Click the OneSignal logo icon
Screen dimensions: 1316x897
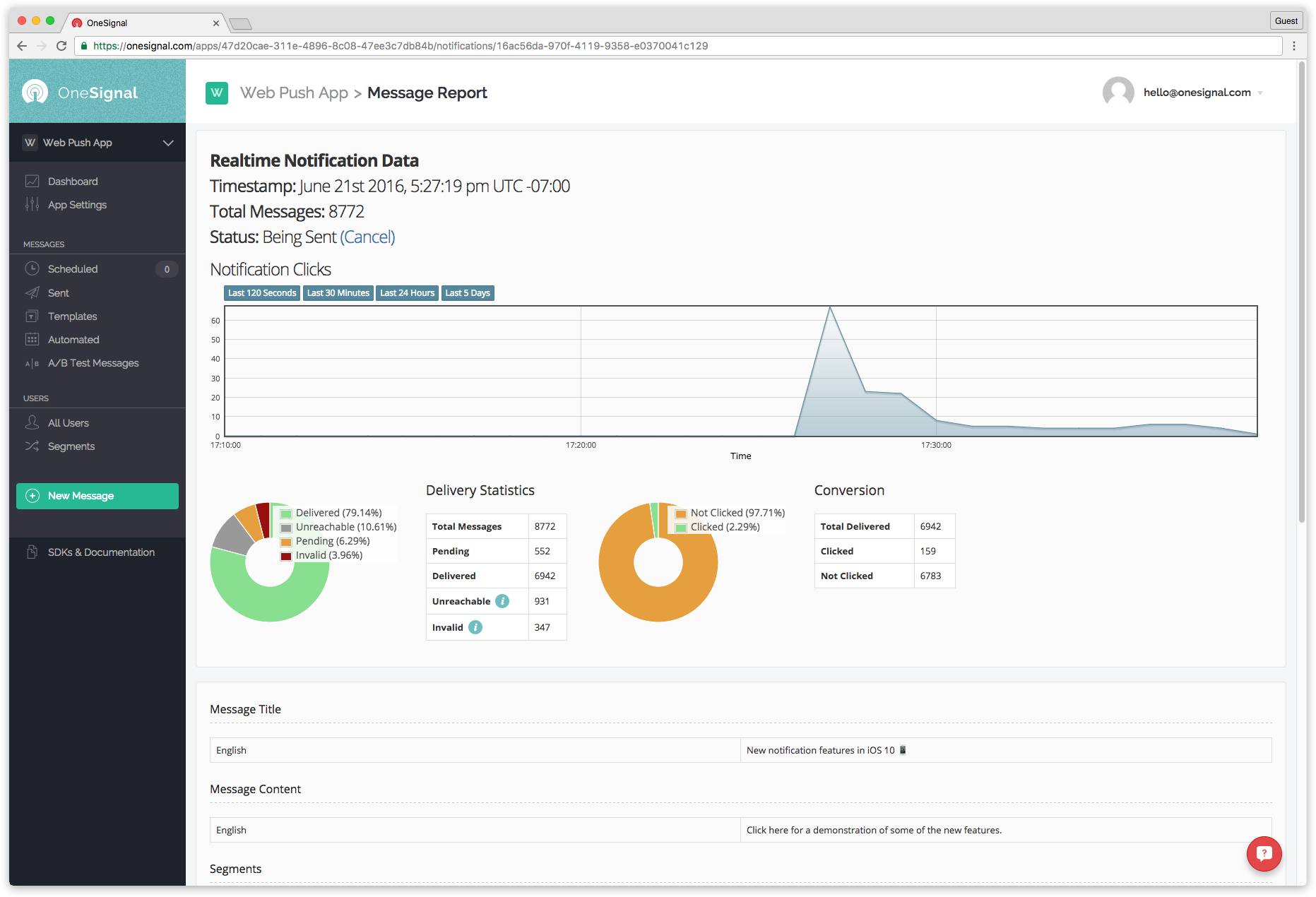pos(35,92)
